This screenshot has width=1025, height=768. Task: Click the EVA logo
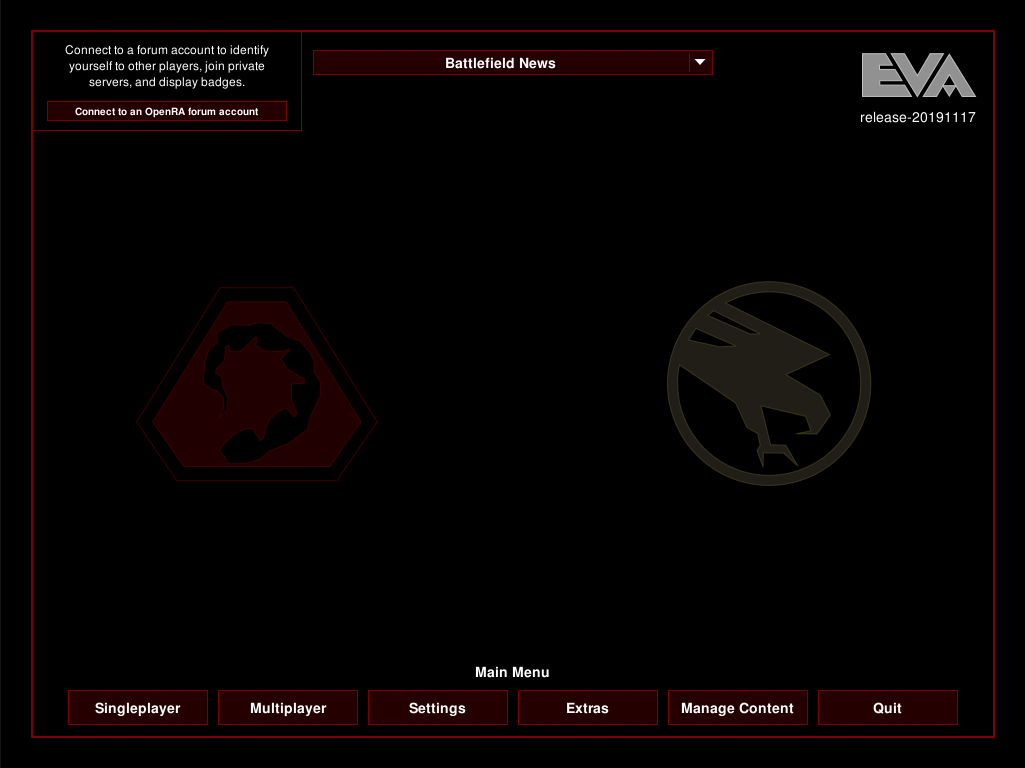(x=918, y=75)
